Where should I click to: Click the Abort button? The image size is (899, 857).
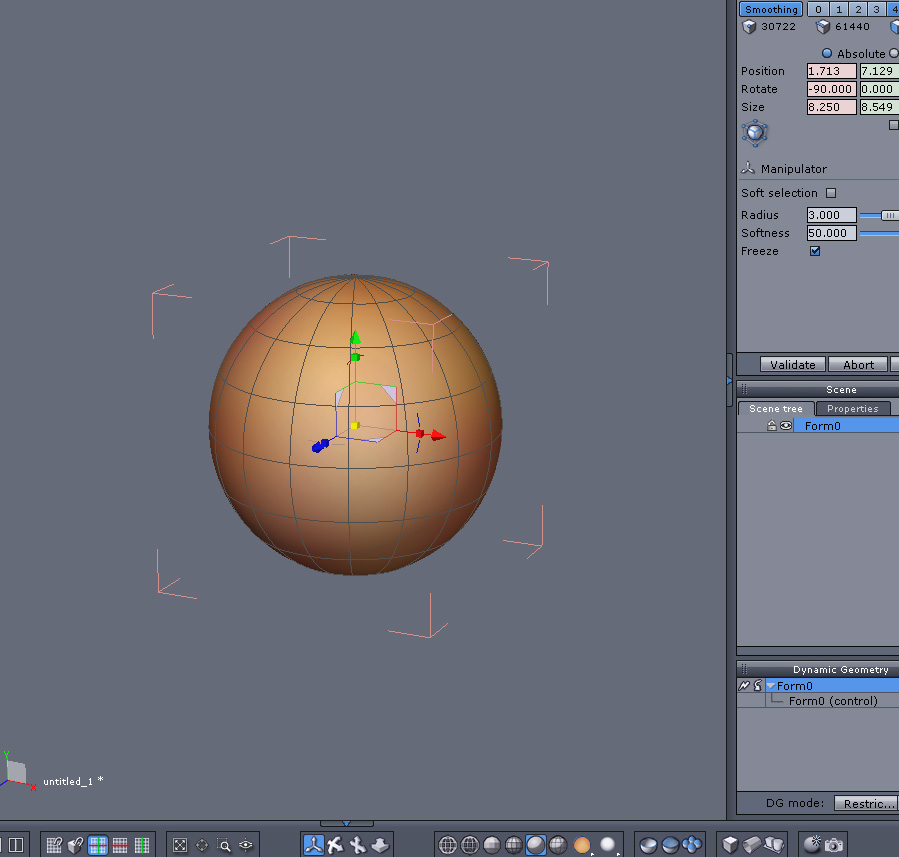(858, 365)
